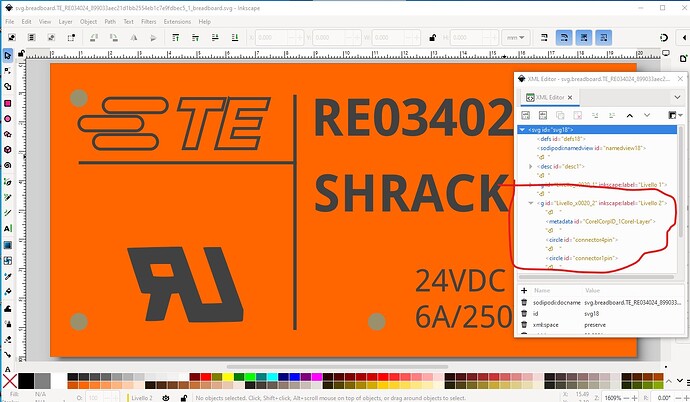Click Select All objects toolbar icon
690x402 pixels.
pyautogui.click(x=12, y=37)
